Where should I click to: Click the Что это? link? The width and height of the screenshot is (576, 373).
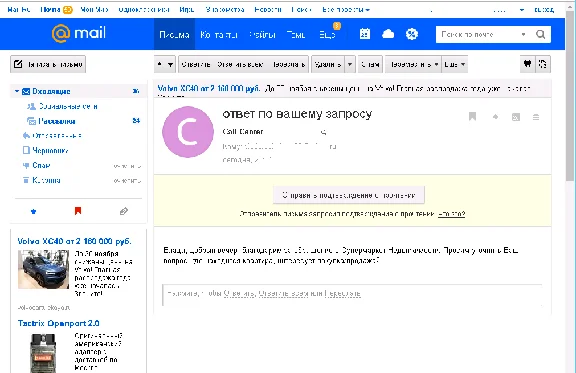[x=451, y=214]
